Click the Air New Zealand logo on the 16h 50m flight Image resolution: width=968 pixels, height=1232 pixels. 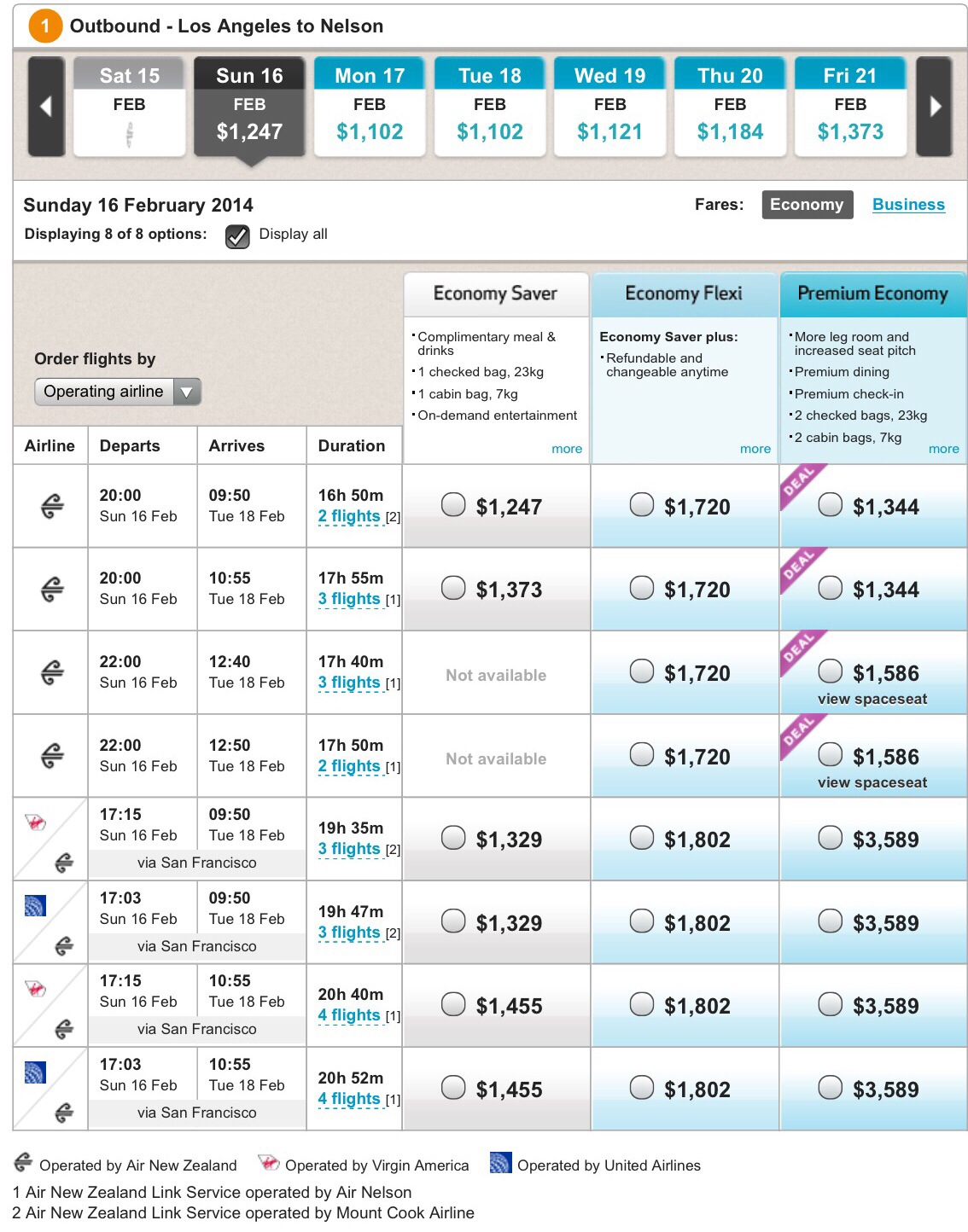pos(52,506)
